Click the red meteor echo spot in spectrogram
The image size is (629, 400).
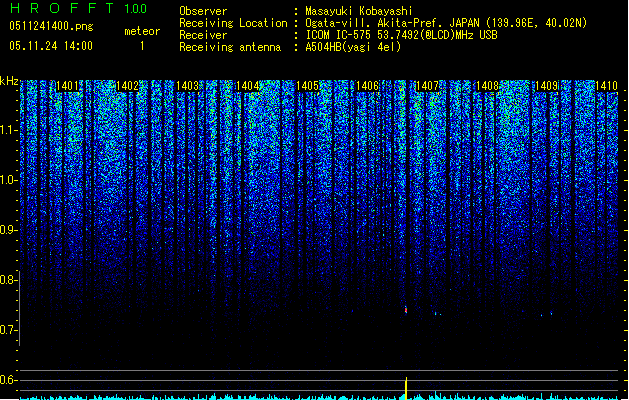(x=406, y=310)
